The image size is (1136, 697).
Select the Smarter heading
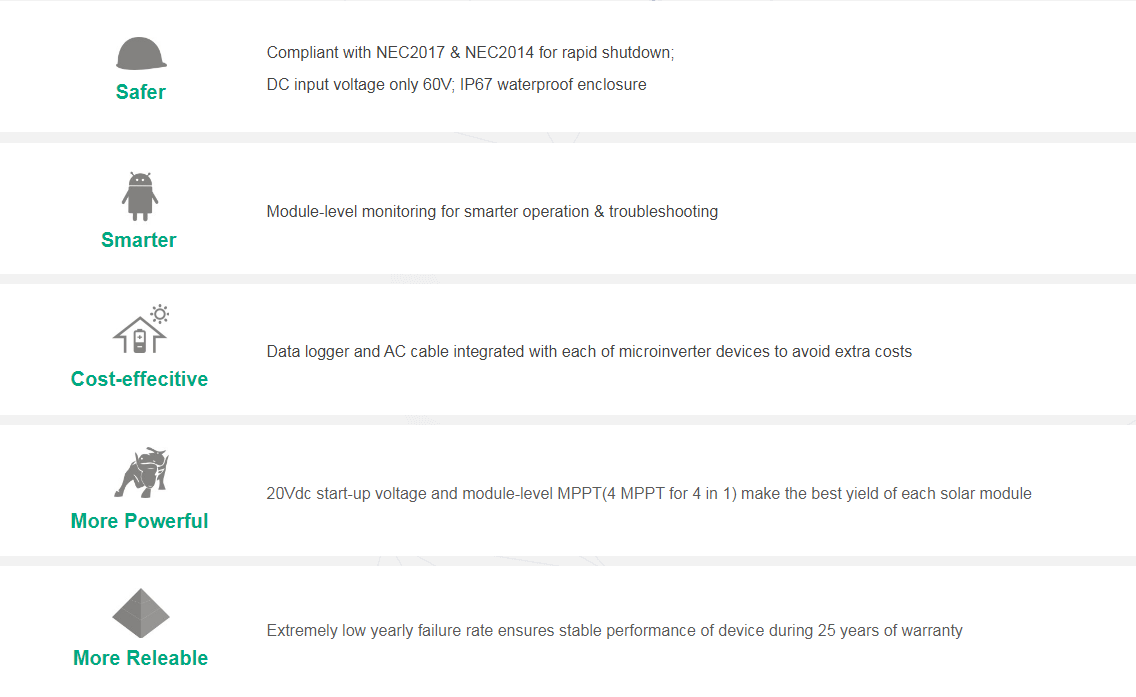click(138, 240)
